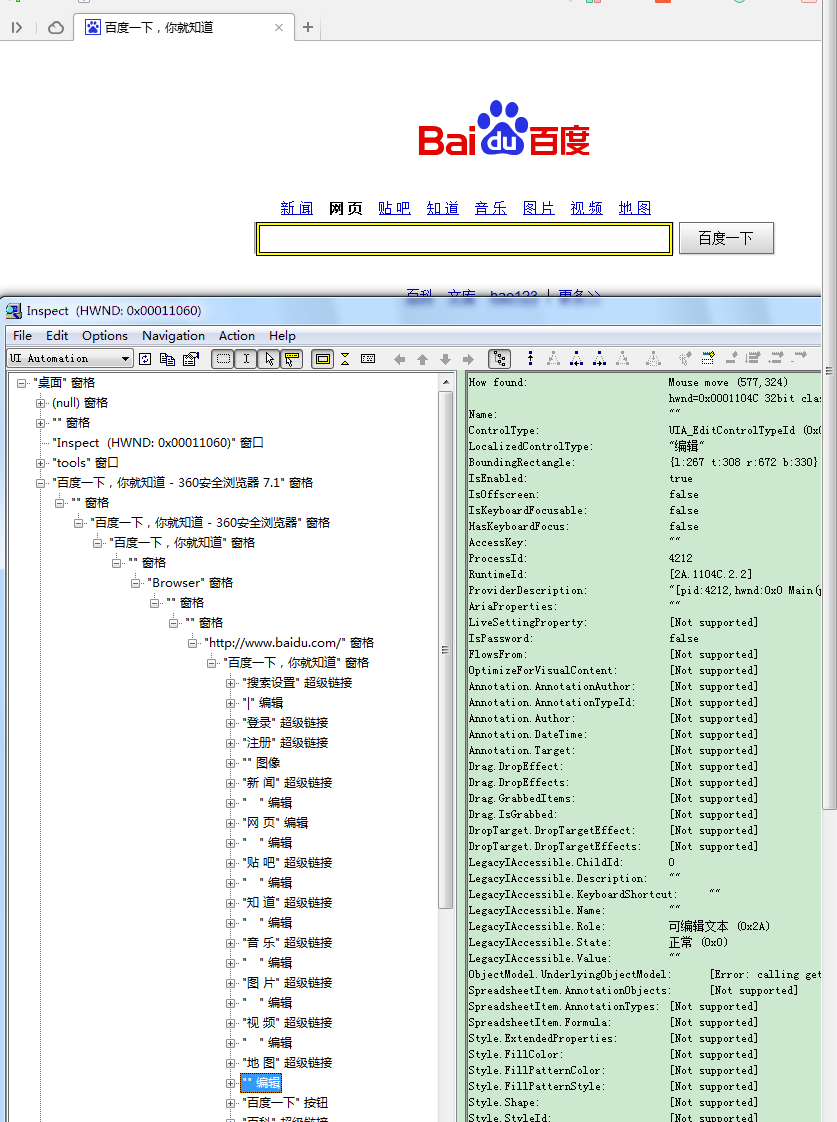Collapse the 360安全浏览器 7.1 窗格 node
This screenshot has width=837, height=1122.
click(x=41, y=484)
